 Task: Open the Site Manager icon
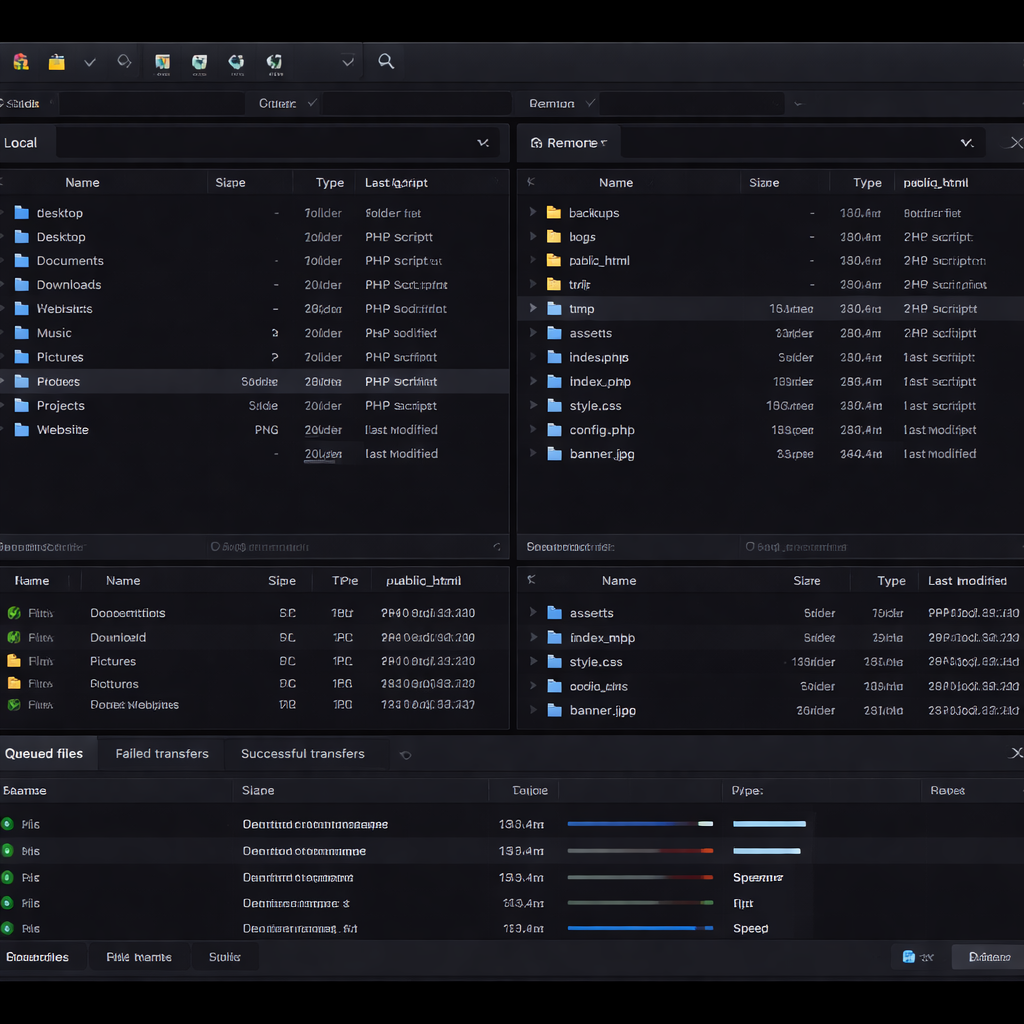(x=20, y=61)
